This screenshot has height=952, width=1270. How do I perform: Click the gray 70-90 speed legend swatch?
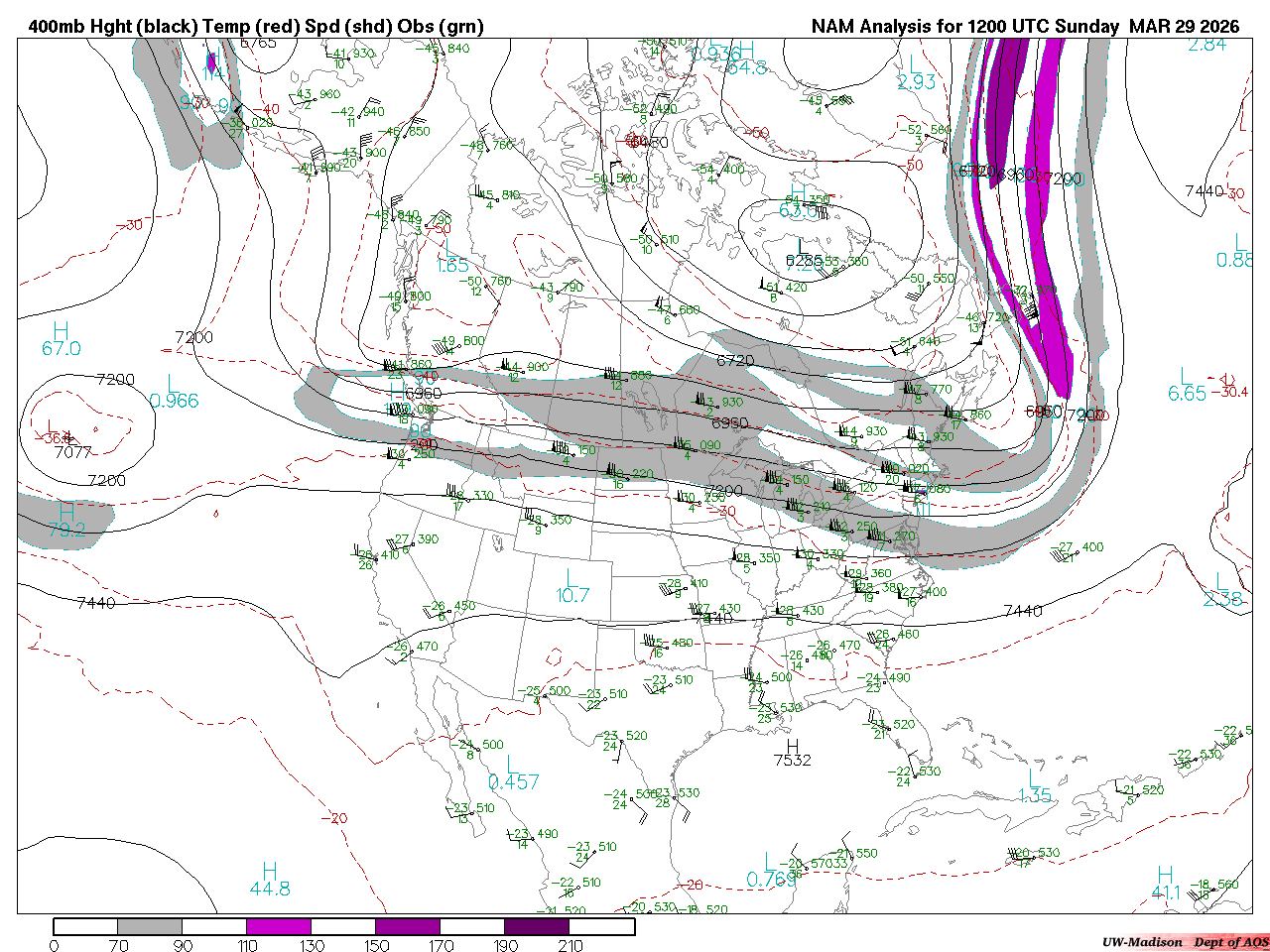pyautogui.click(x=150, y=926)
